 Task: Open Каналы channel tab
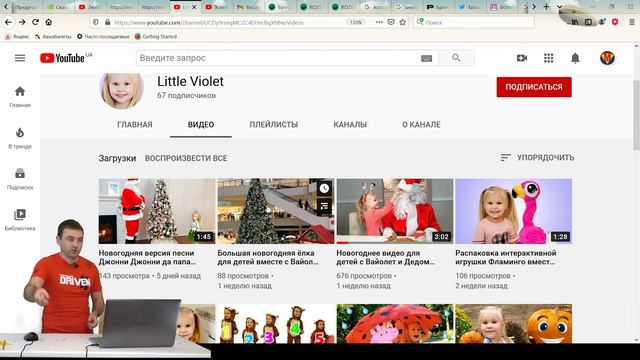tap(350, 124)
